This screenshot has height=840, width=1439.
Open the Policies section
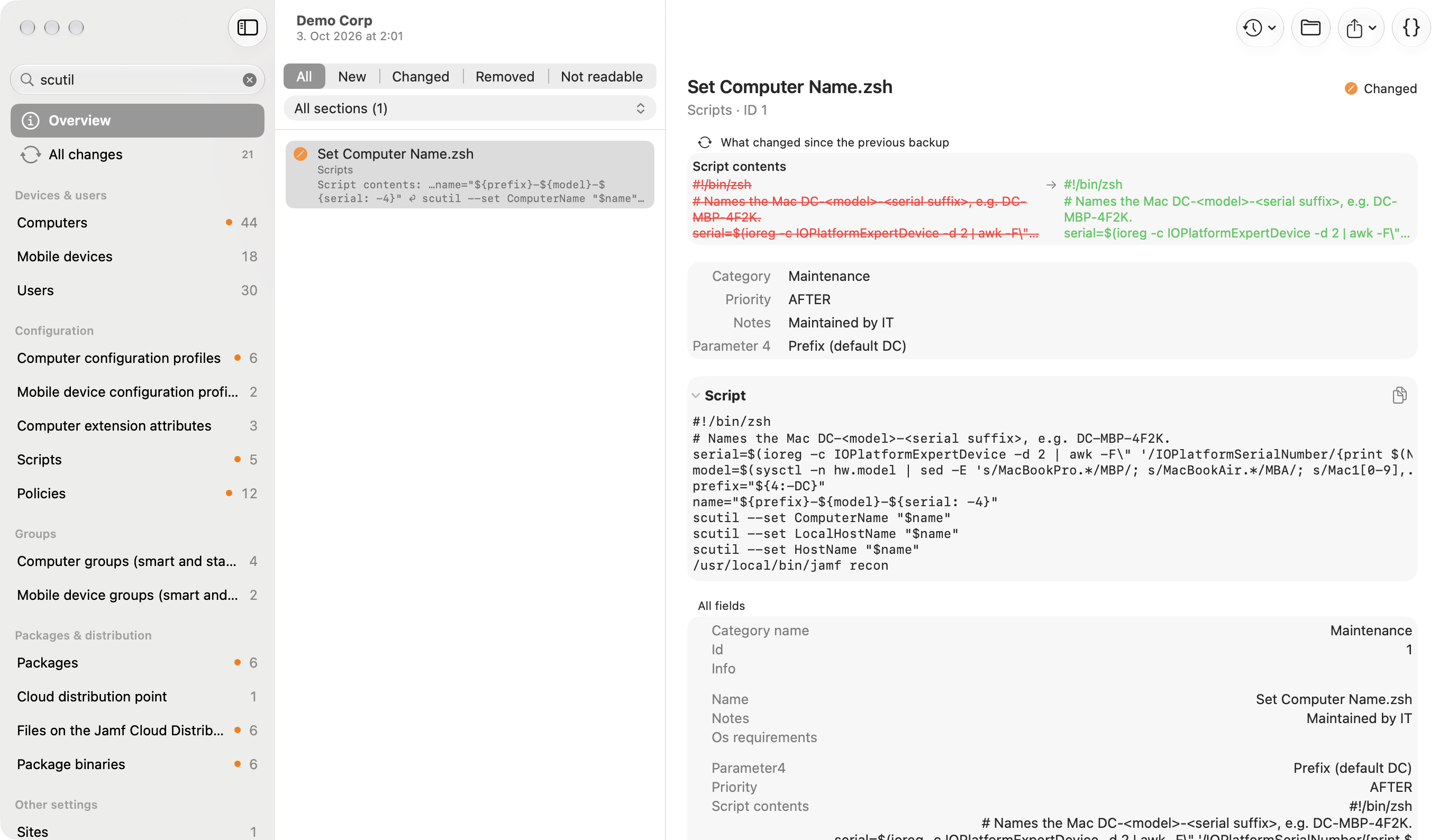pyautogui.click(x=137, y=494)
